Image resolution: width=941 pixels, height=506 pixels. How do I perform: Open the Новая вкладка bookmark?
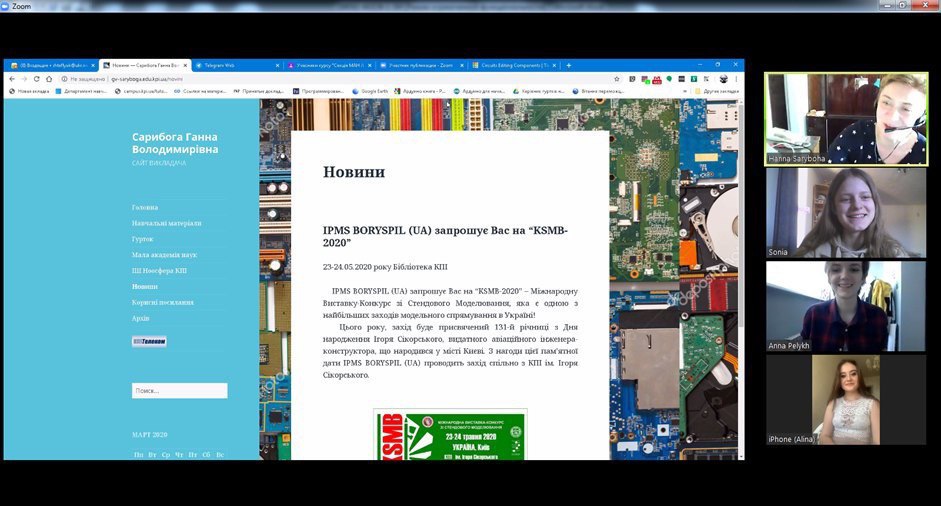[29, 91]
